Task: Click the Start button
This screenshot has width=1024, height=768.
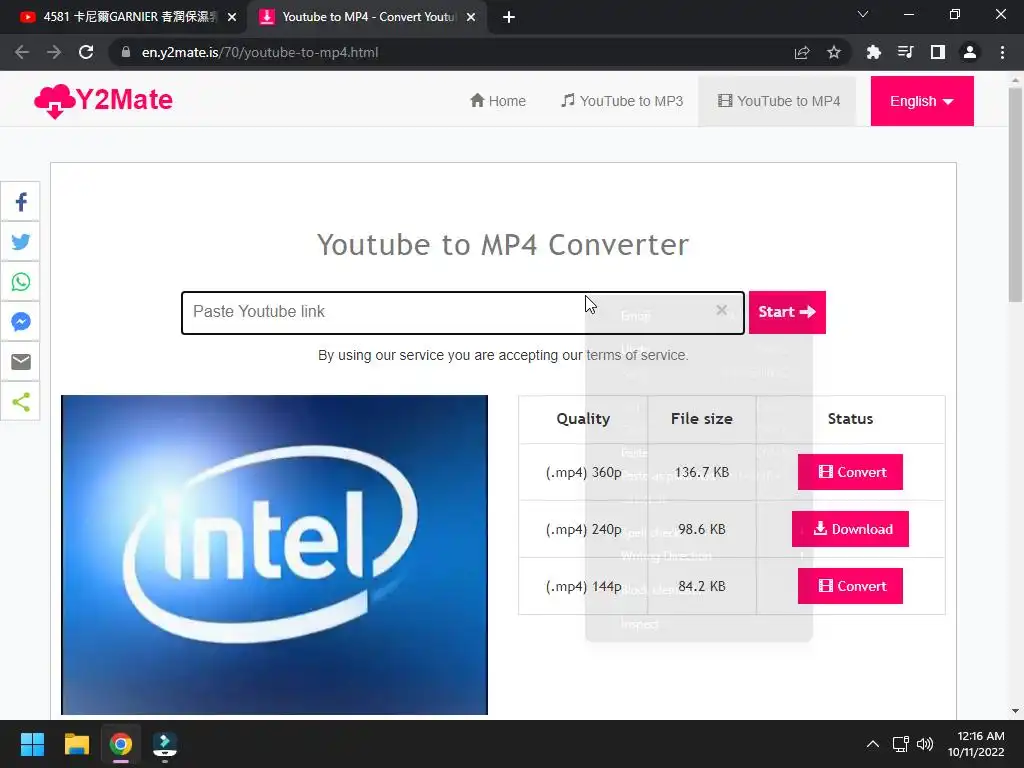Action: coord(787,312)
